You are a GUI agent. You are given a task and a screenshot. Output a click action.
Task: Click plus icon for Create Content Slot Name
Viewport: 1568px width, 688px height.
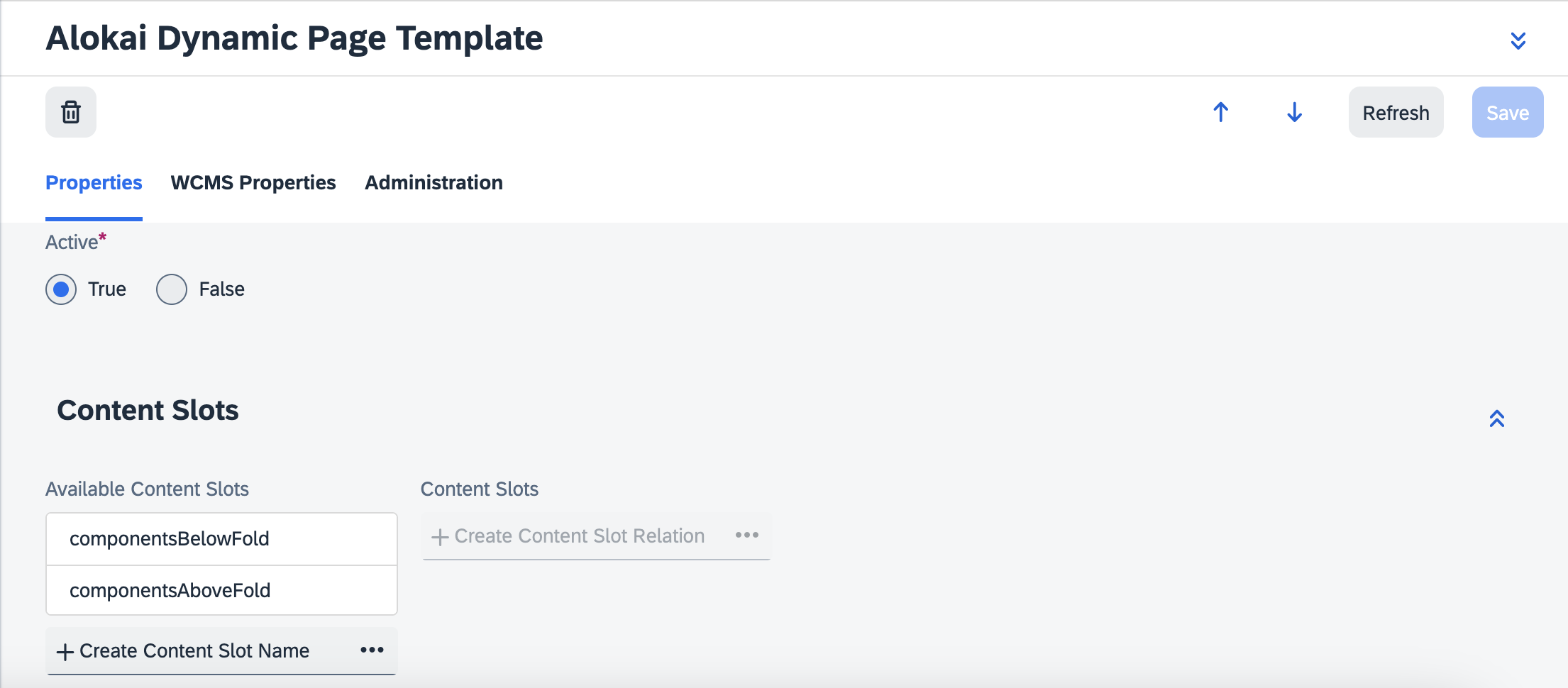pos(65,652)
